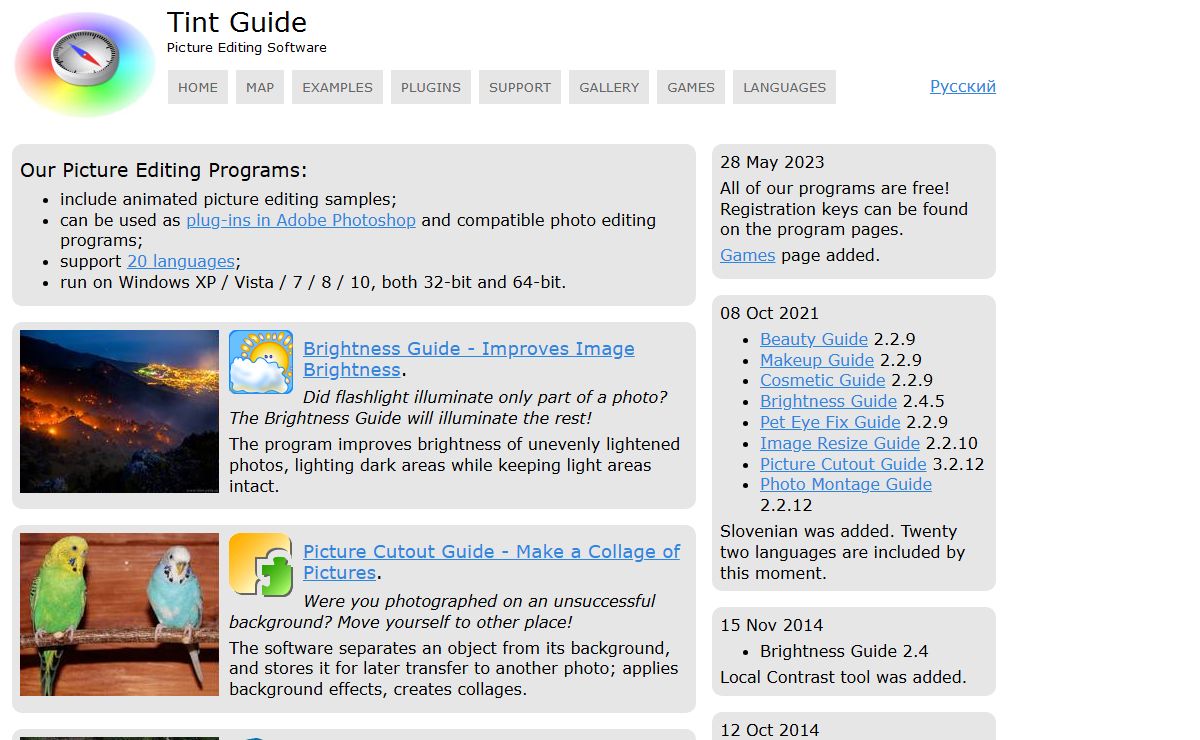The width and height of the screenshot is (1200, 740).
Task: Open the Picture Cutout Guide - Make a Collage link
Action: coord(491,552)
